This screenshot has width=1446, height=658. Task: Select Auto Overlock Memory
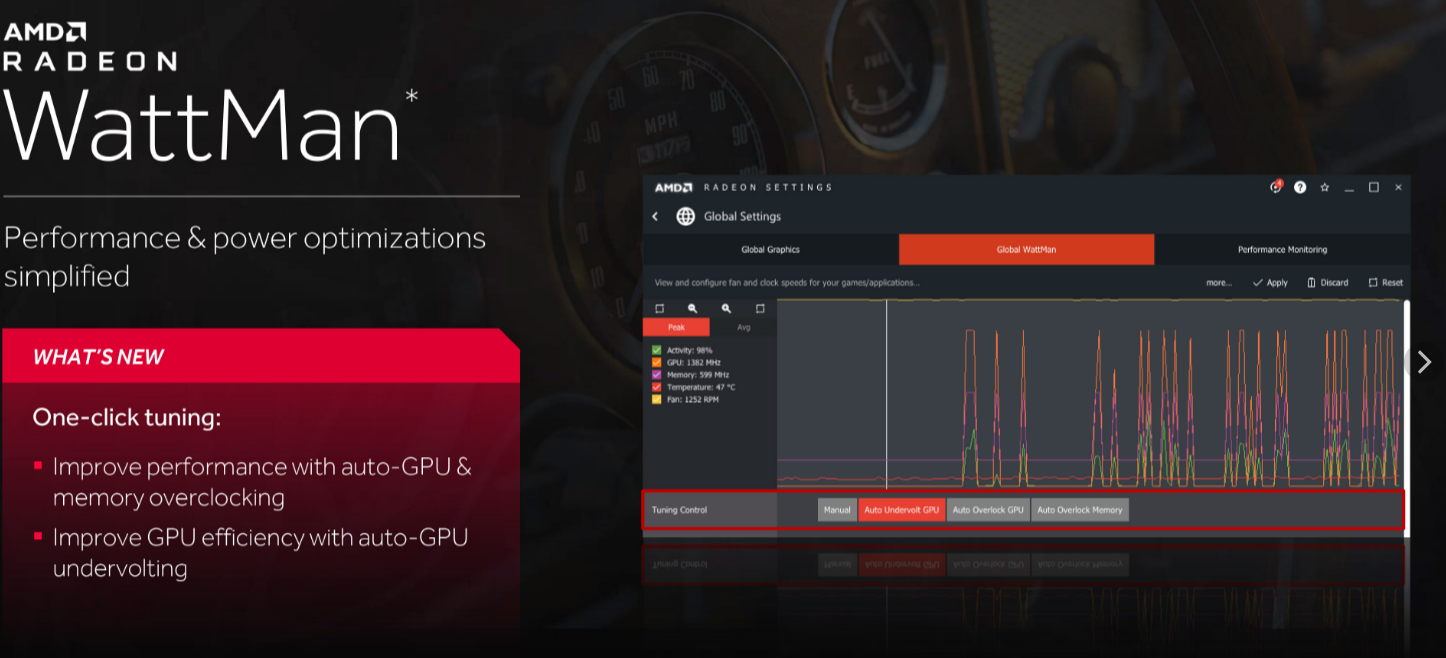(1080, 510)
